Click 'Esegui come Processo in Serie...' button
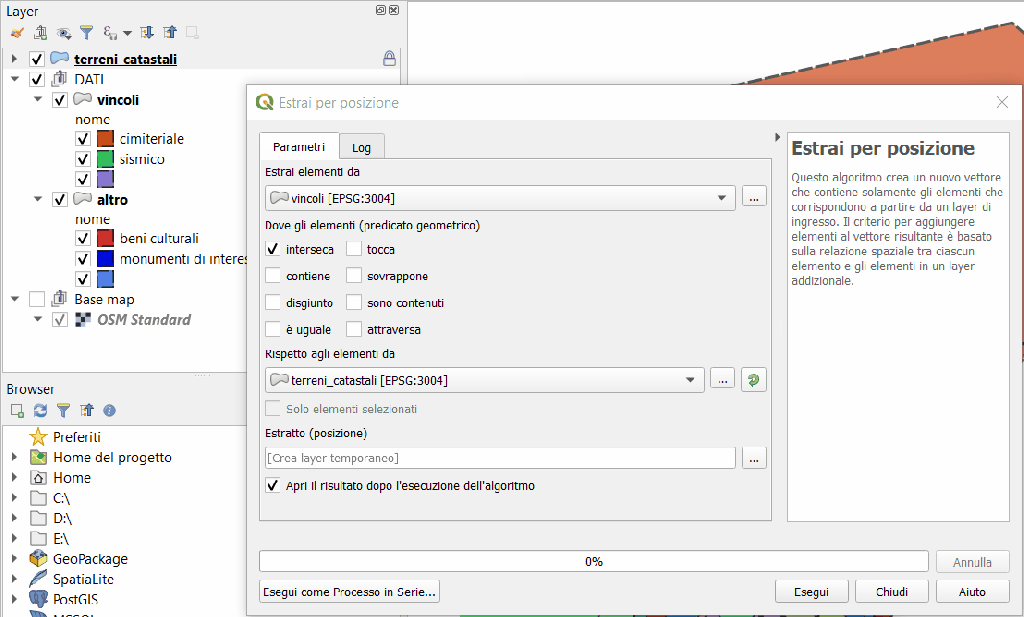Screen dimensions: 1024x617 click(x=349, y=591)
